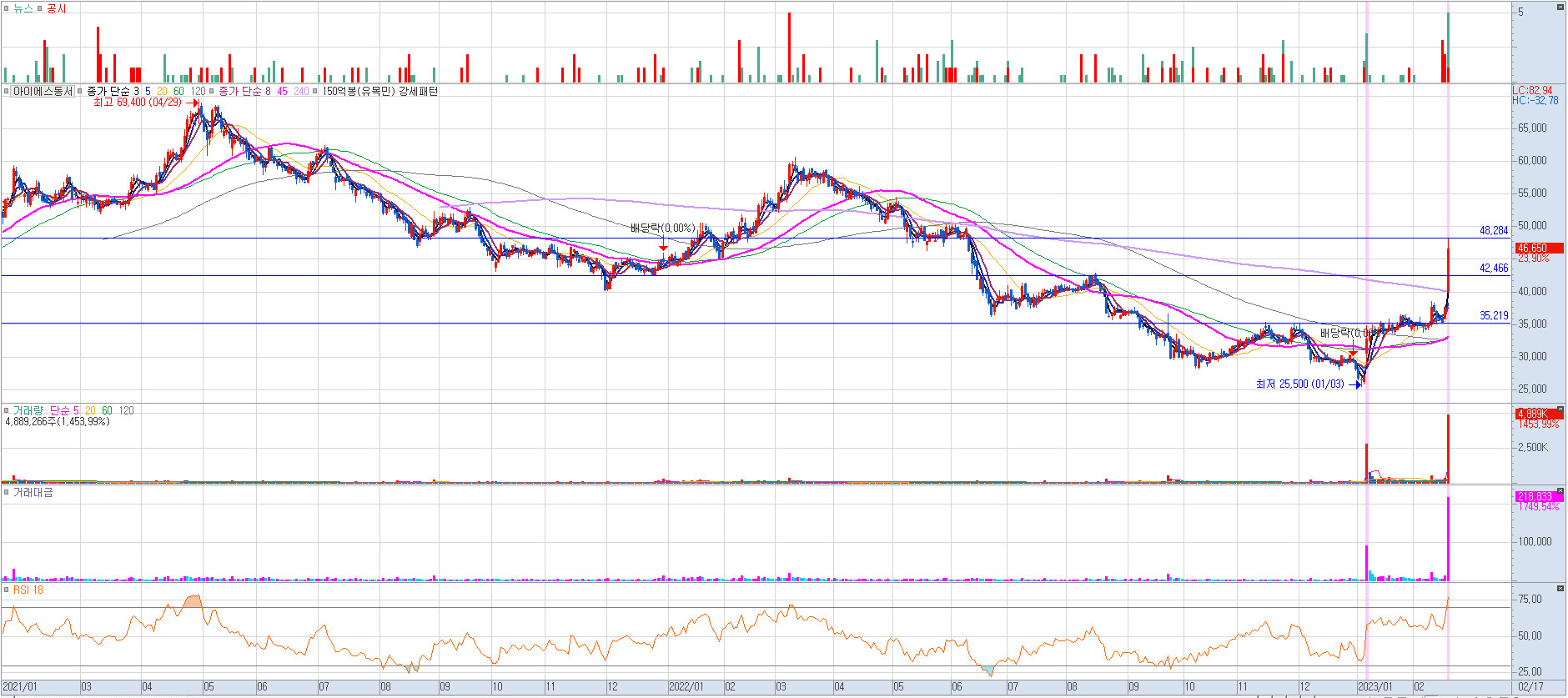Click the 거래량 indicator label
1568x698 pixels.
pyautogui.click(x=28, y=410)
